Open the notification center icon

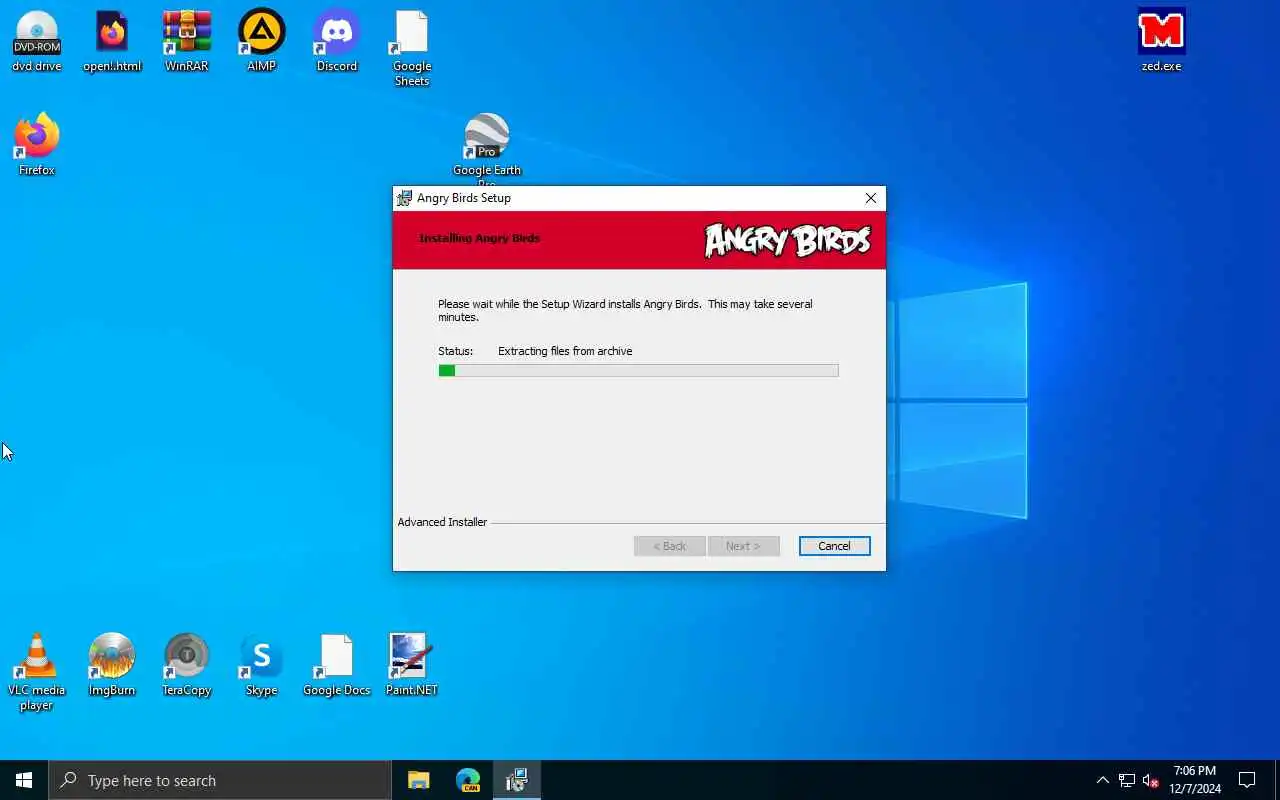coord(1247,780)
